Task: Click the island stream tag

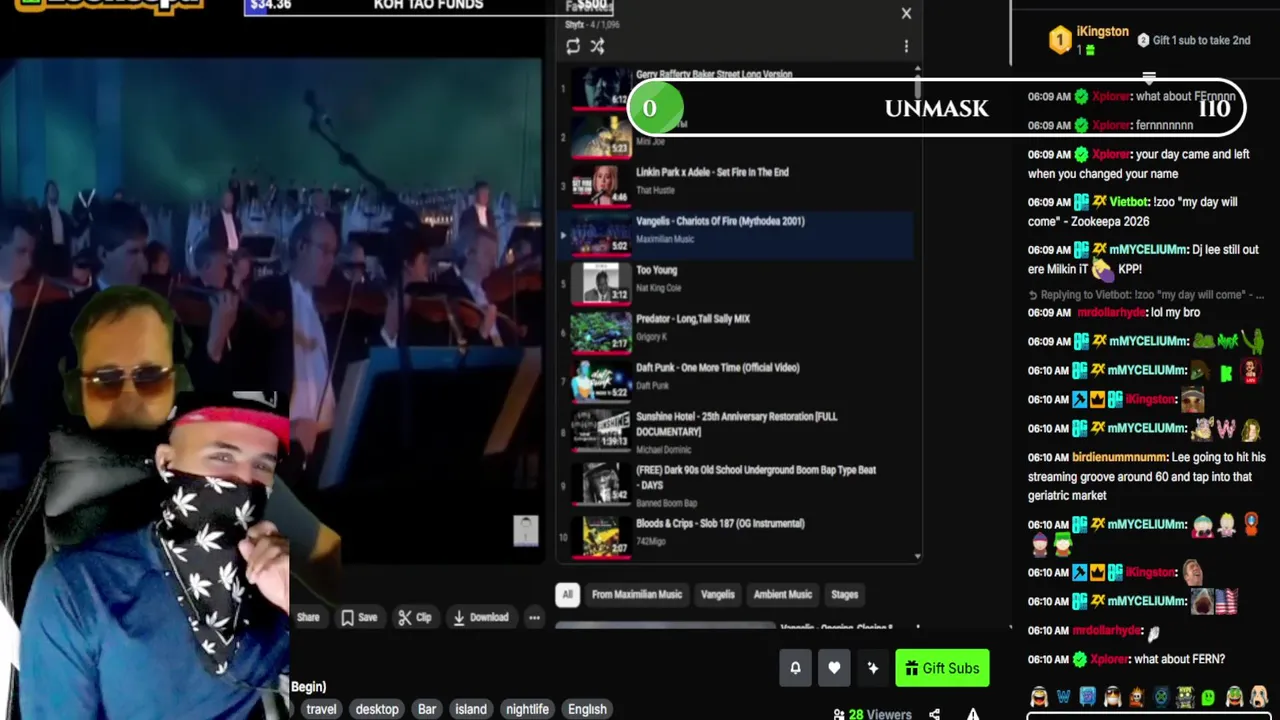Action: tap(471, 709)
